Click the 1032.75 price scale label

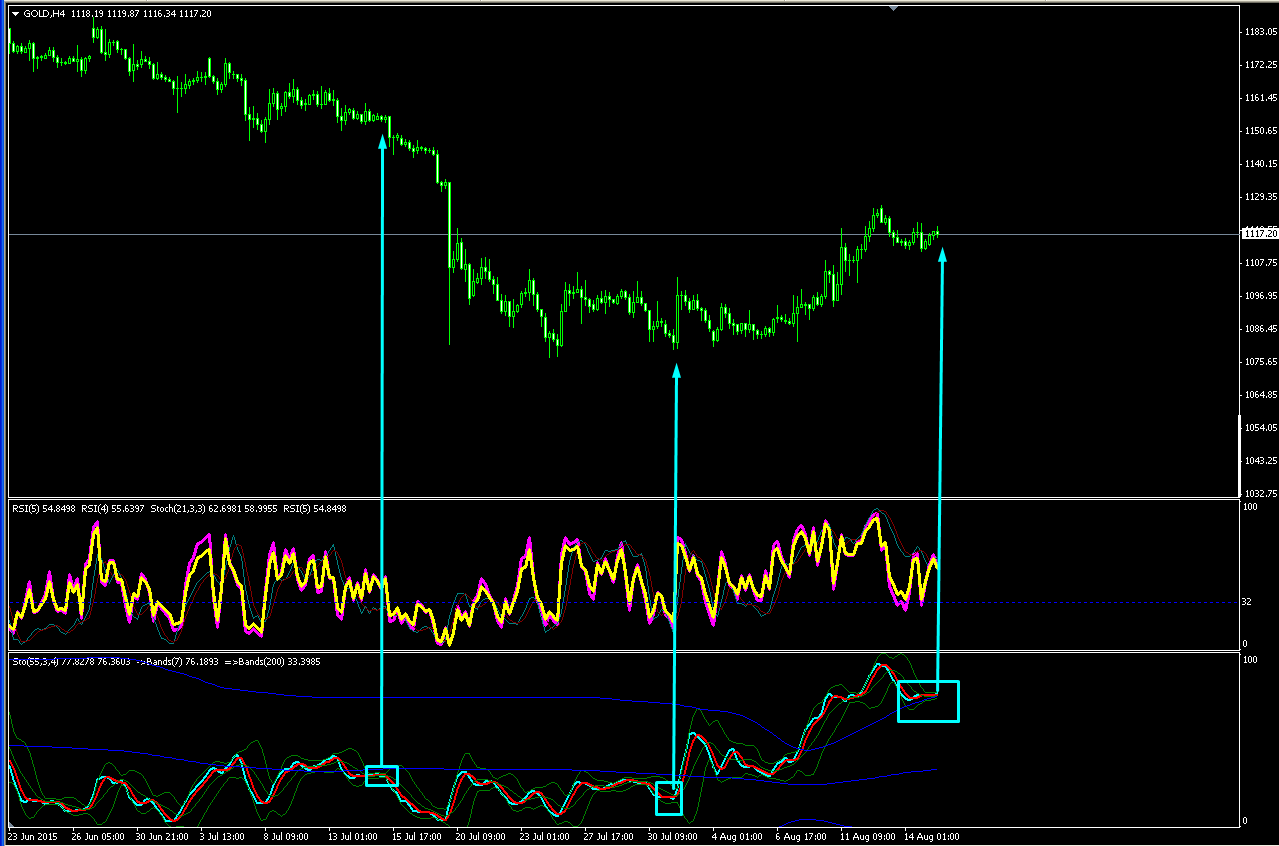[1260, 493]
